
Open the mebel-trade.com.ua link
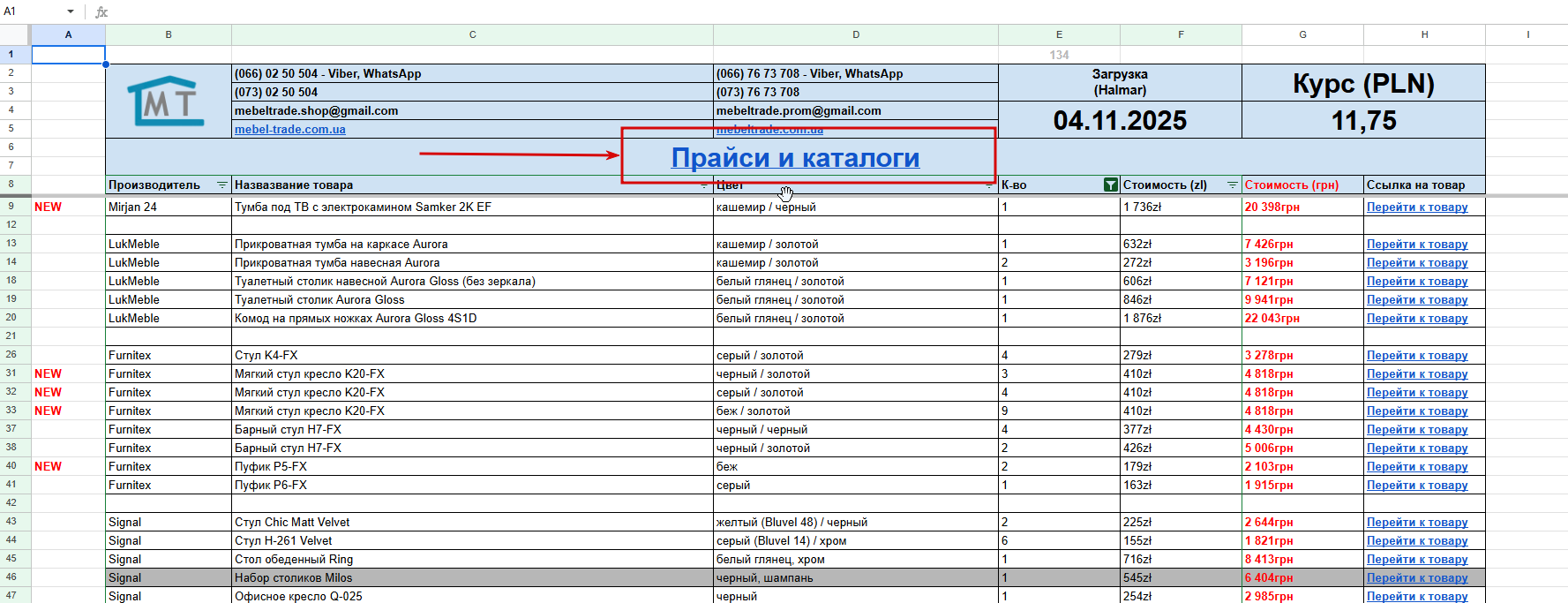289,130
